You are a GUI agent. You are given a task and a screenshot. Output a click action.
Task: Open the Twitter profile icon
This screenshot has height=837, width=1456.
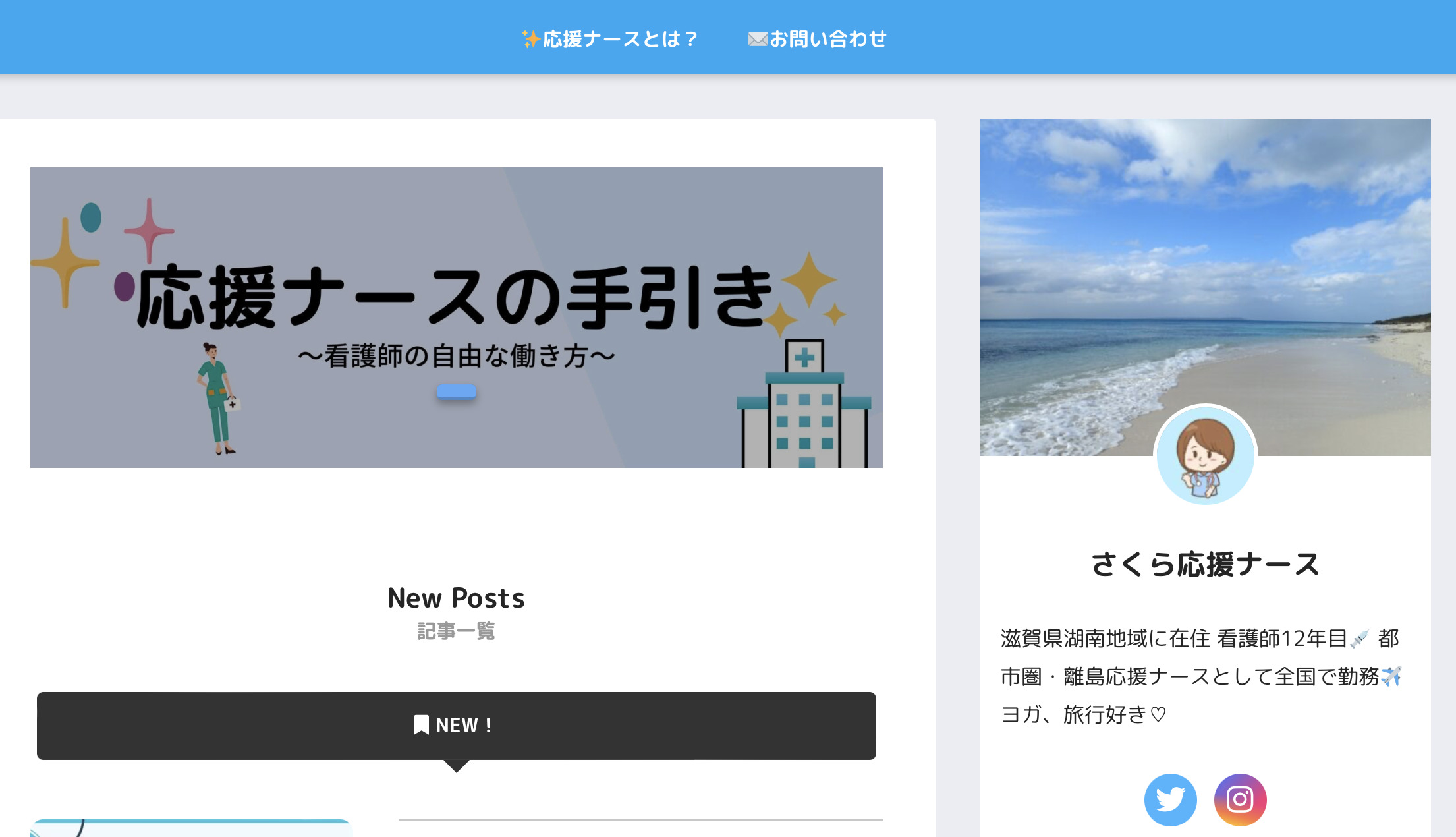pos(1170,799)
